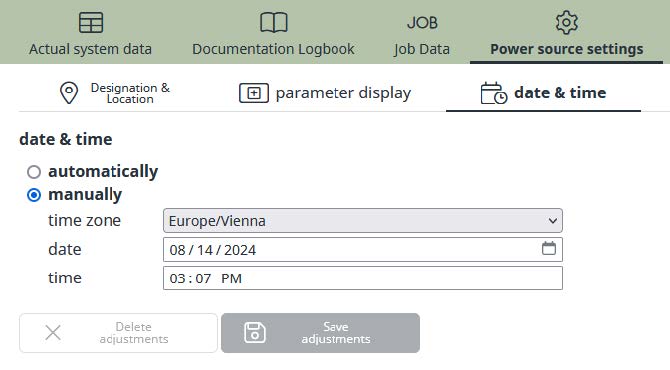This screenshot has height=370, width=670.
Task: Click the calendar-clock icon beside date & time
Action: pyautogui.click(x=494, y=93)
